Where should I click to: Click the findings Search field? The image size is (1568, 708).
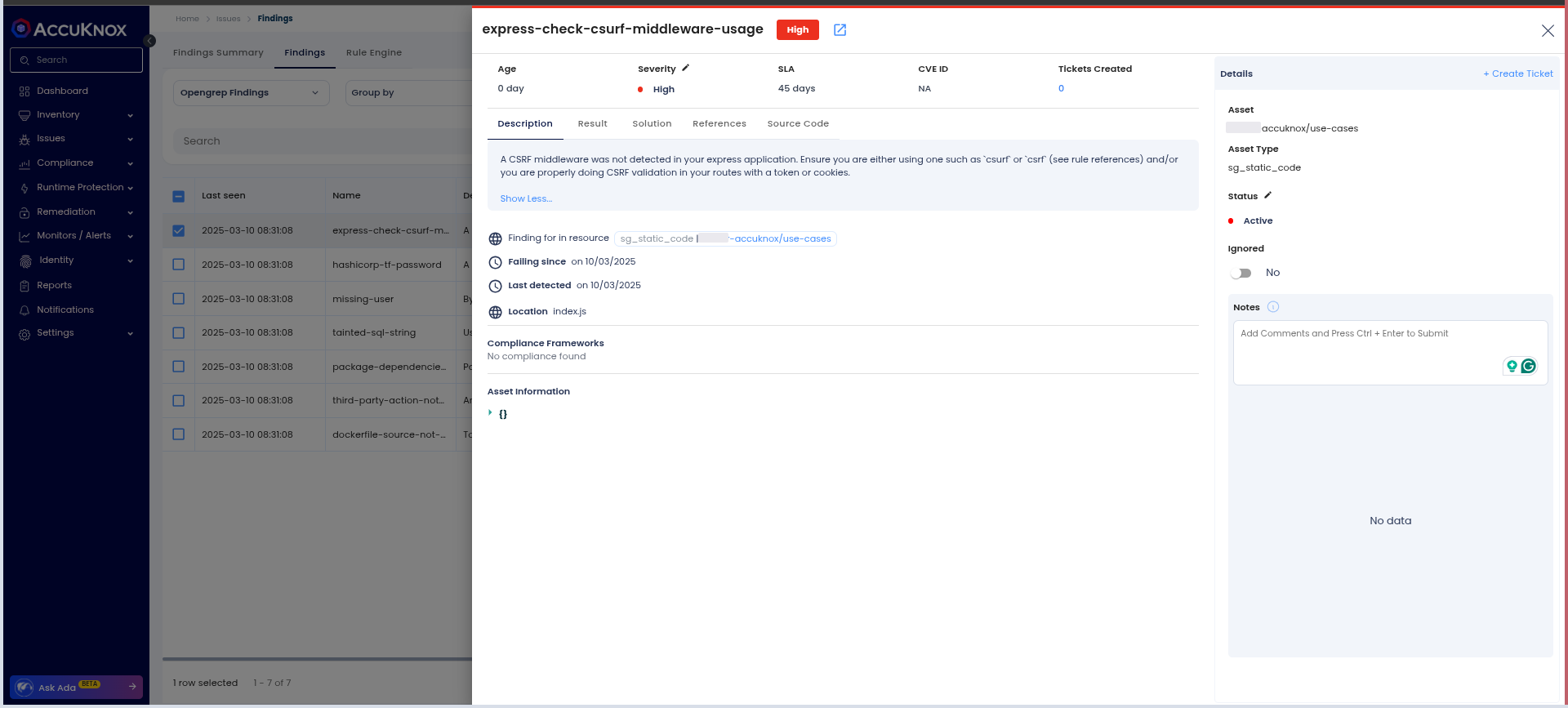coord(323,140)
